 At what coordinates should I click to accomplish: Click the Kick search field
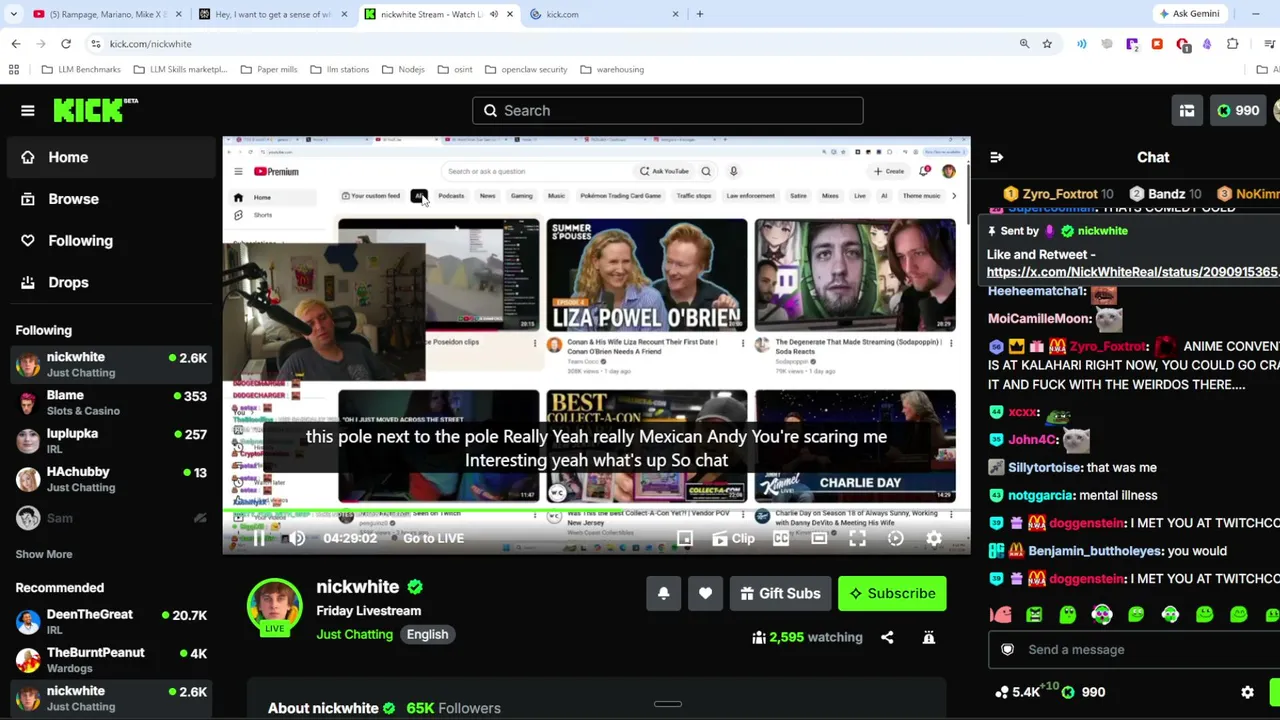(667, 110)
